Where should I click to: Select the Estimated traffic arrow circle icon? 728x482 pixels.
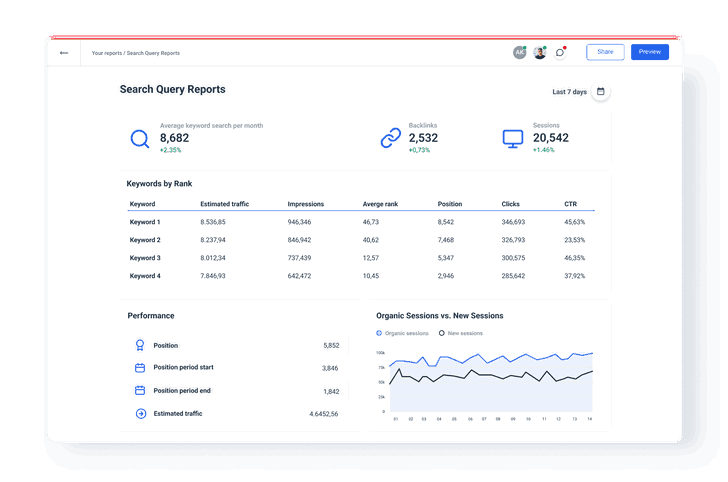141,413
